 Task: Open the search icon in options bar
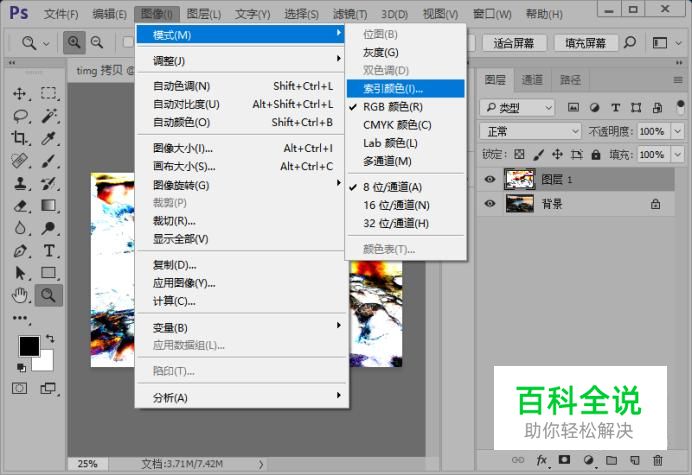pos(630,43)
